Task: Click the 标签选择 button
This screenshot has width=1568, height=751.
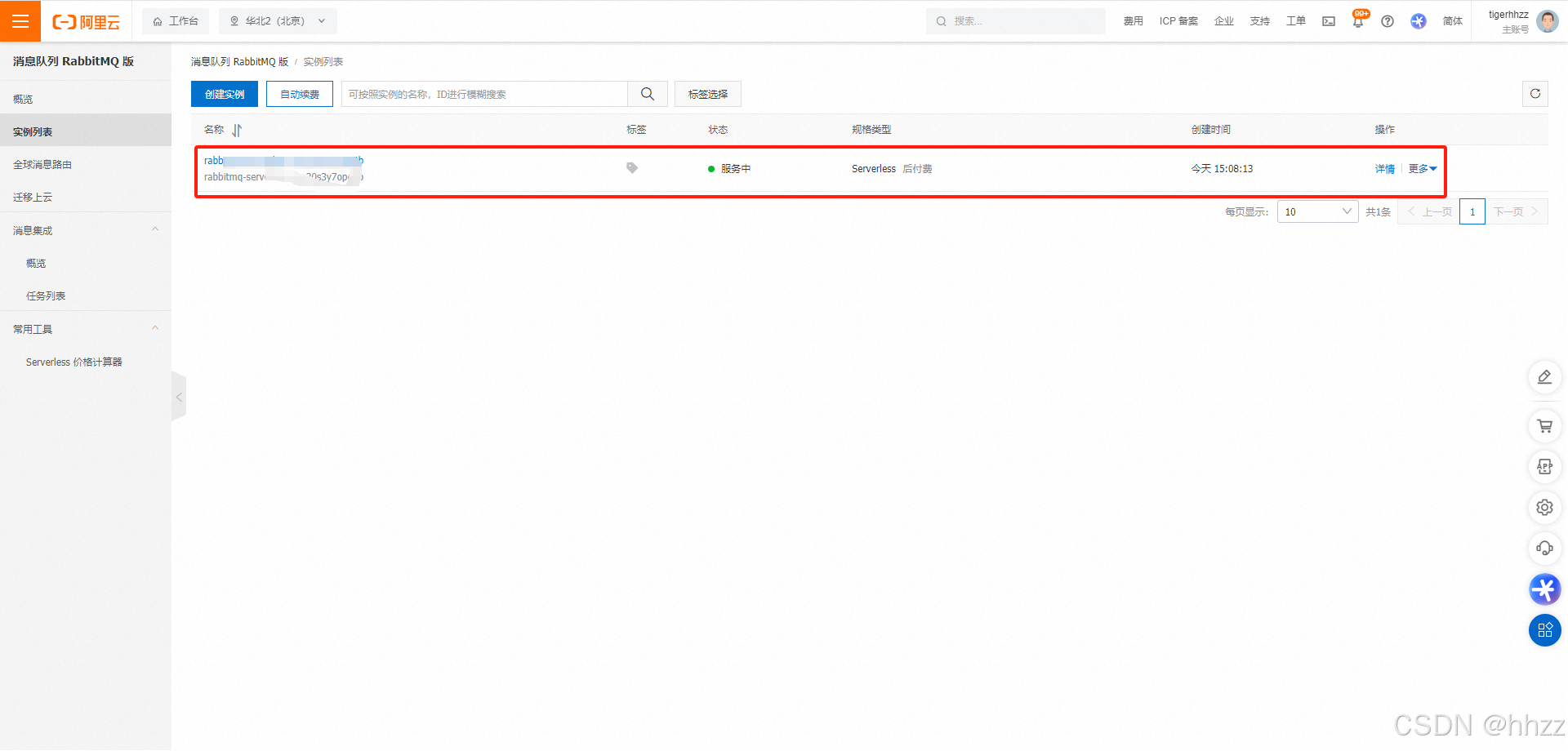Action: coord(707,94)
